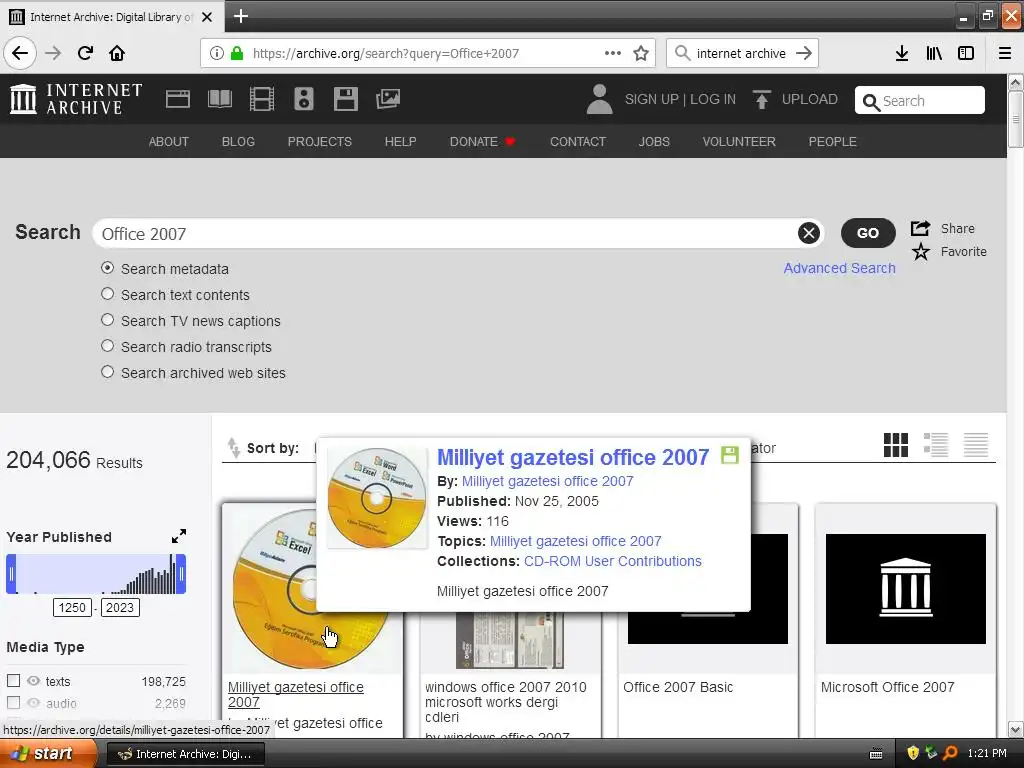Image resolution: width=1024 pixels, height=768 pixels.
Task: Select Search metadata radio button
Action: [x=108, y=268]
